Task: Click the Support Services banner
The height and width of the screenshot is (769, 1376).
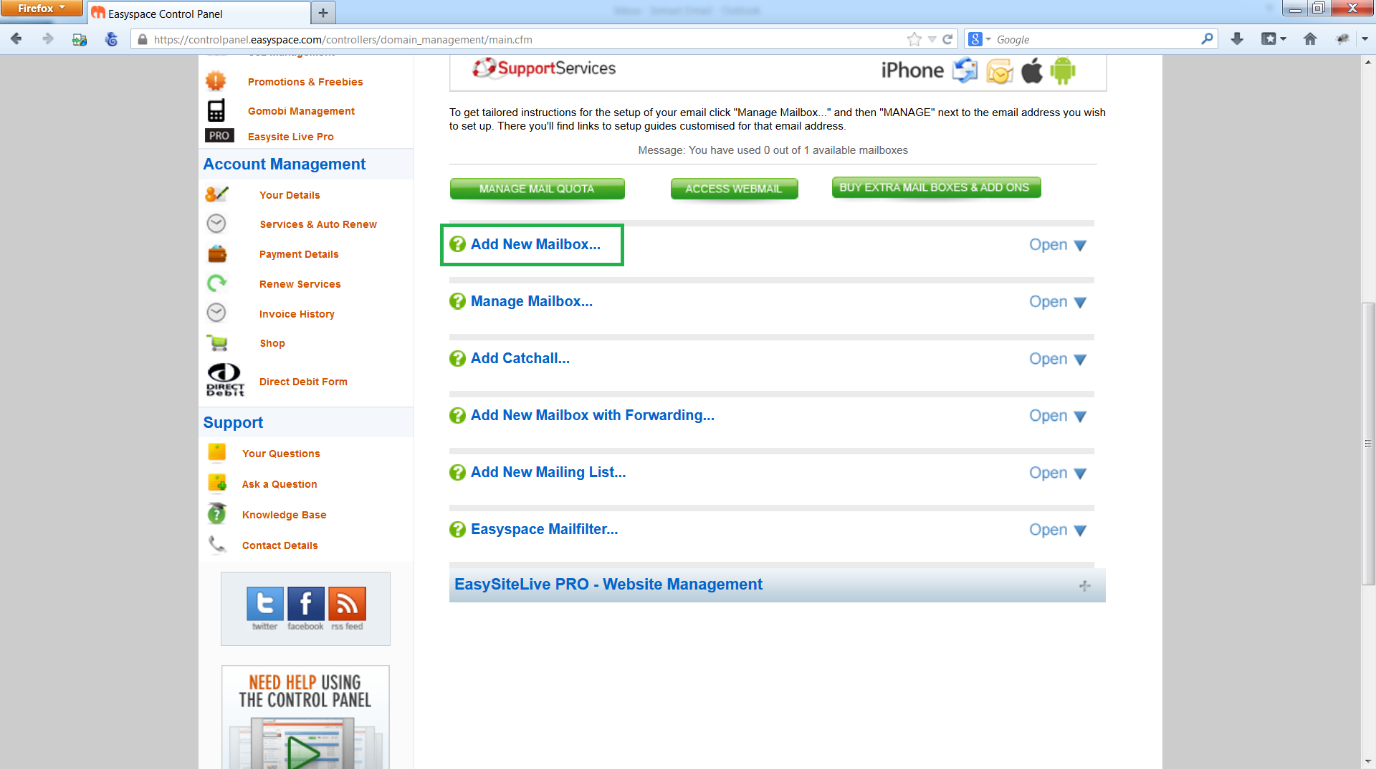Action: click(778, 72)
